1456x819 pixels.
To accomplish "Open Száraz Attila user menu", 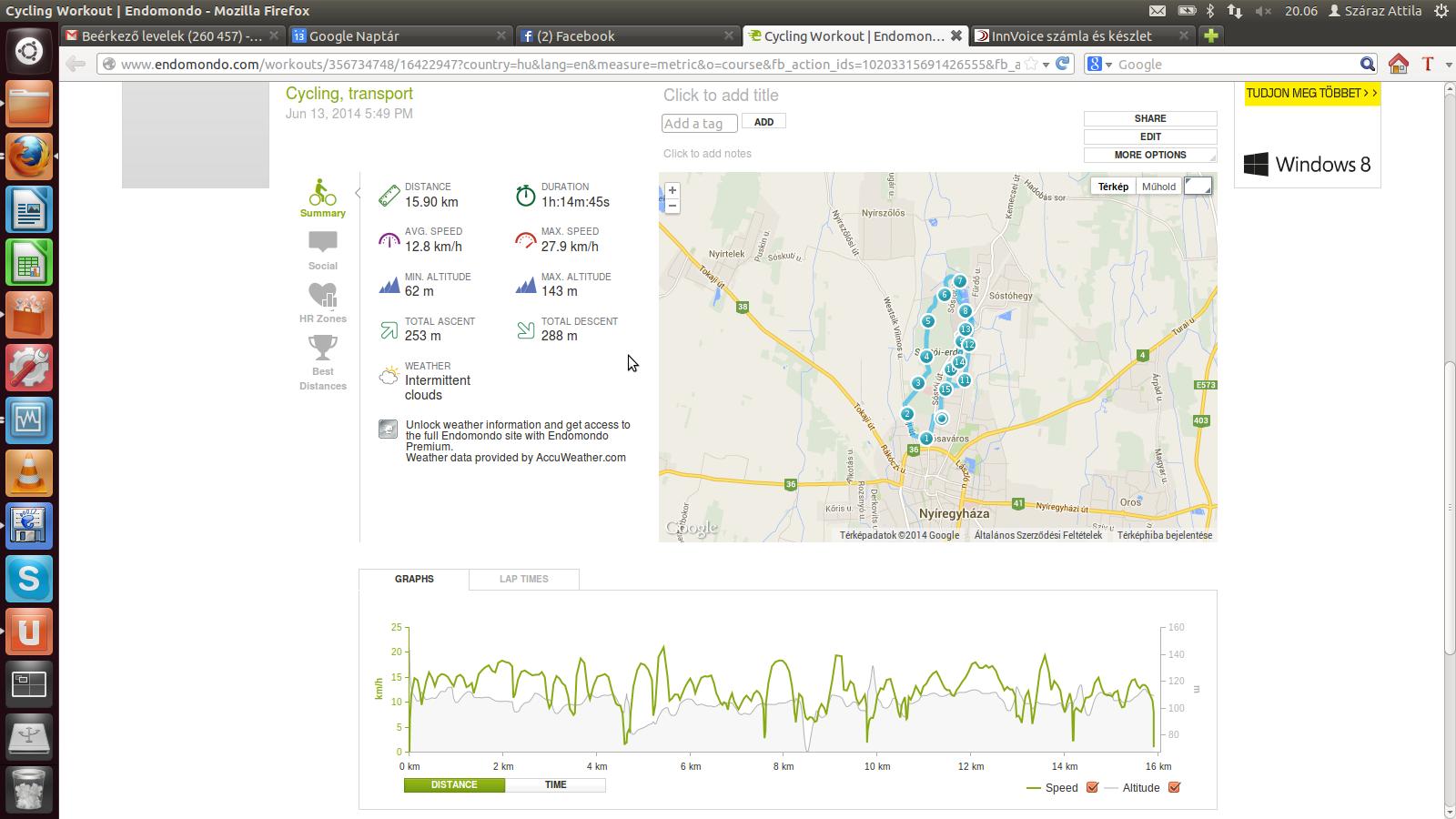I will (x=1374, y=11).
